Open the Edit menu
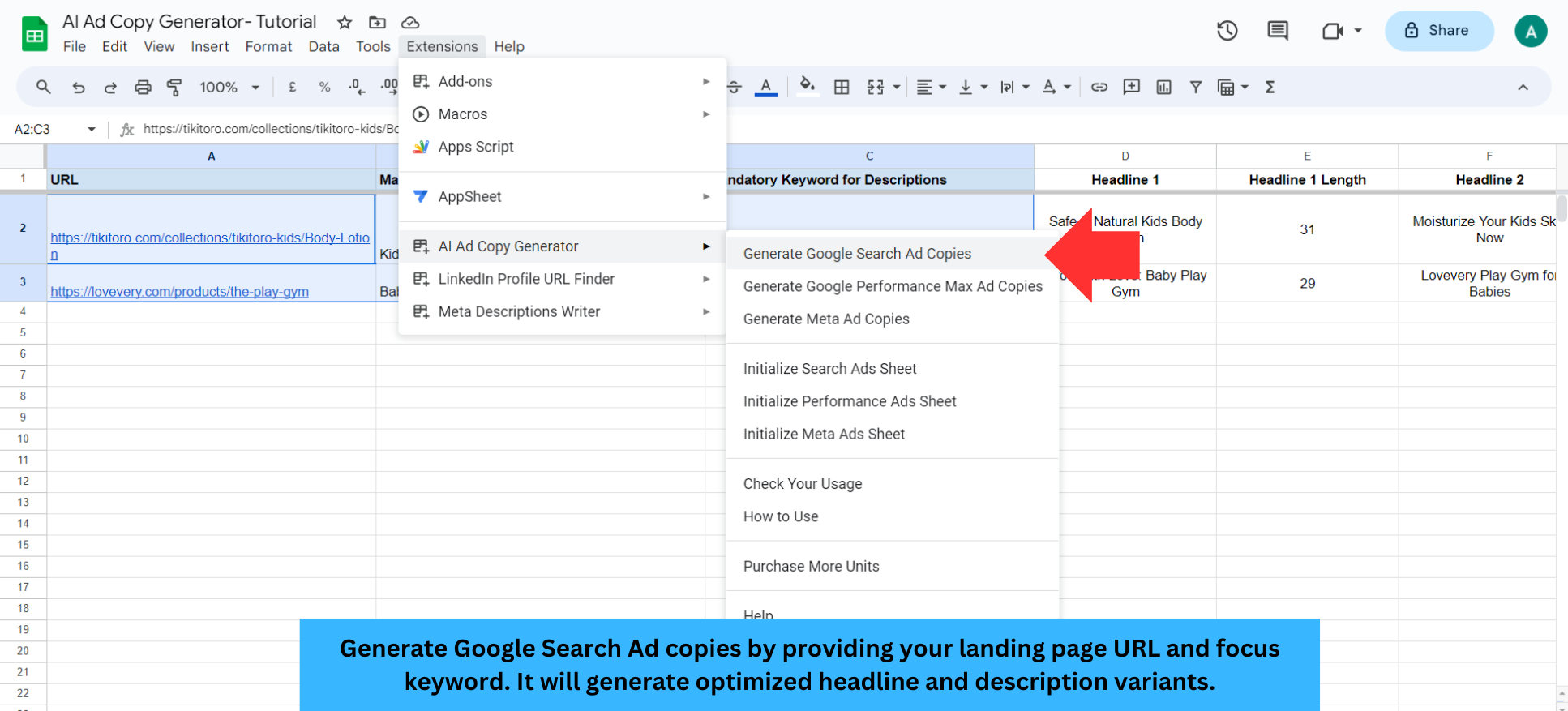Viewport: 1568px width, 711px height. 114,46
